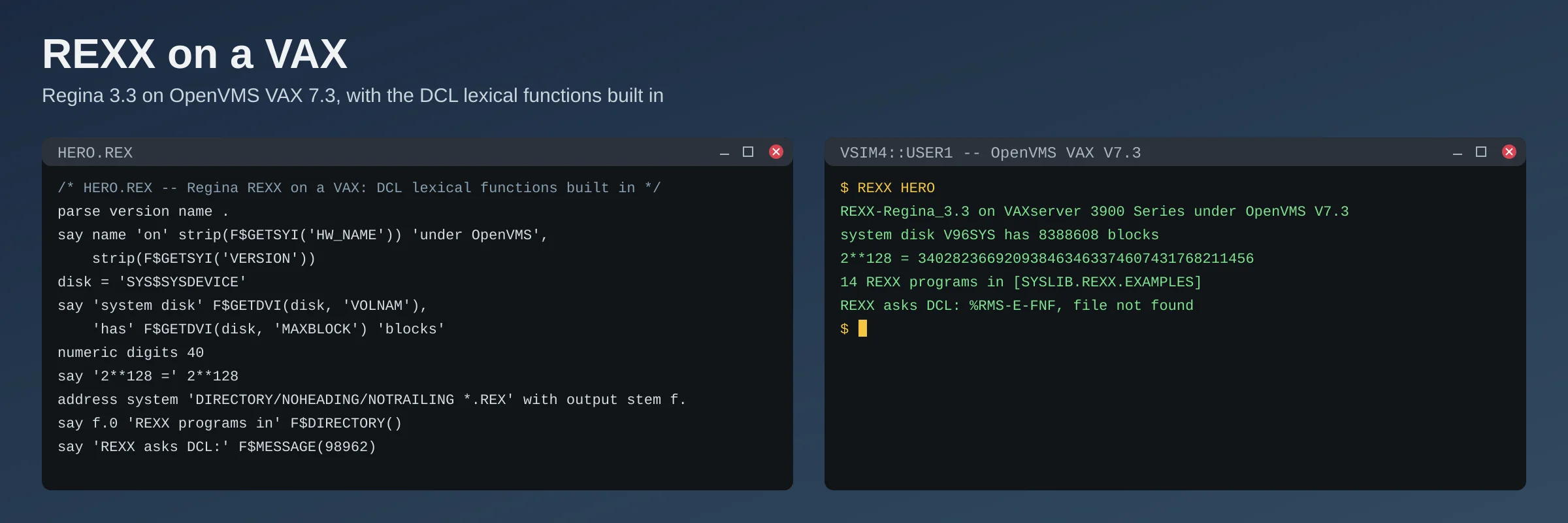This screenshot has height=523, width=1568.
Task: Click the disk = 'SYS$SYSDEVICE' line
Action: click(152, 282)
